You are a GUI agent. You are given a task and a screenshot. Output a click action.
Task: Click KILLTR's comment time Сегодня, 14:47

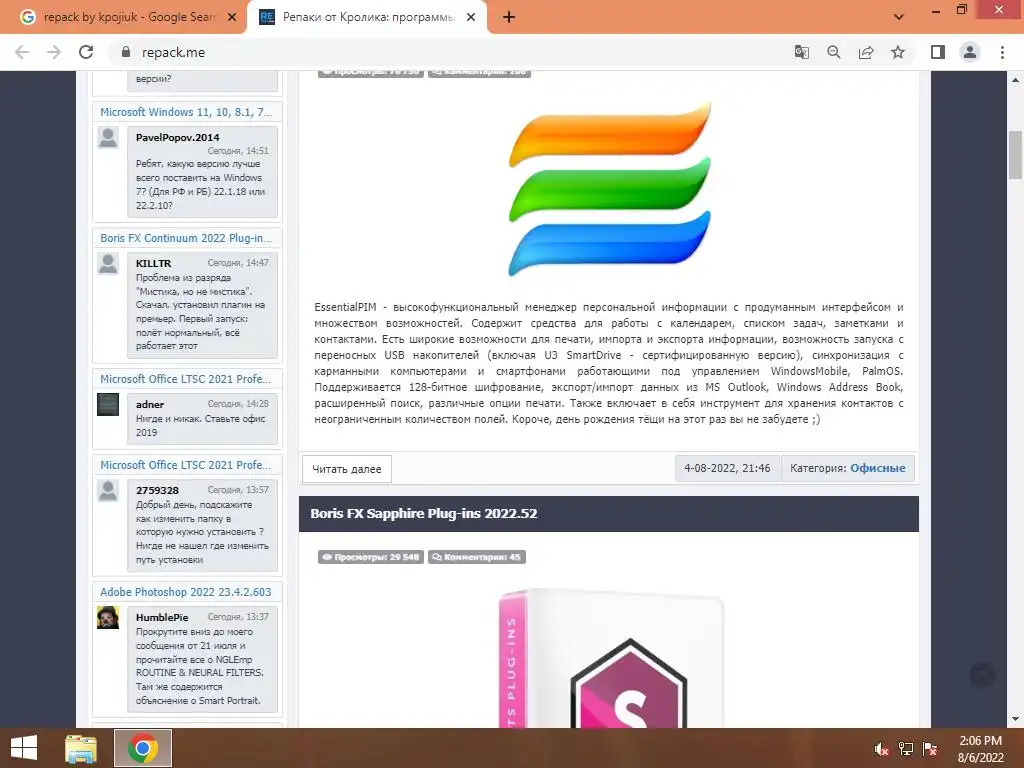click(x=238, y=263)
